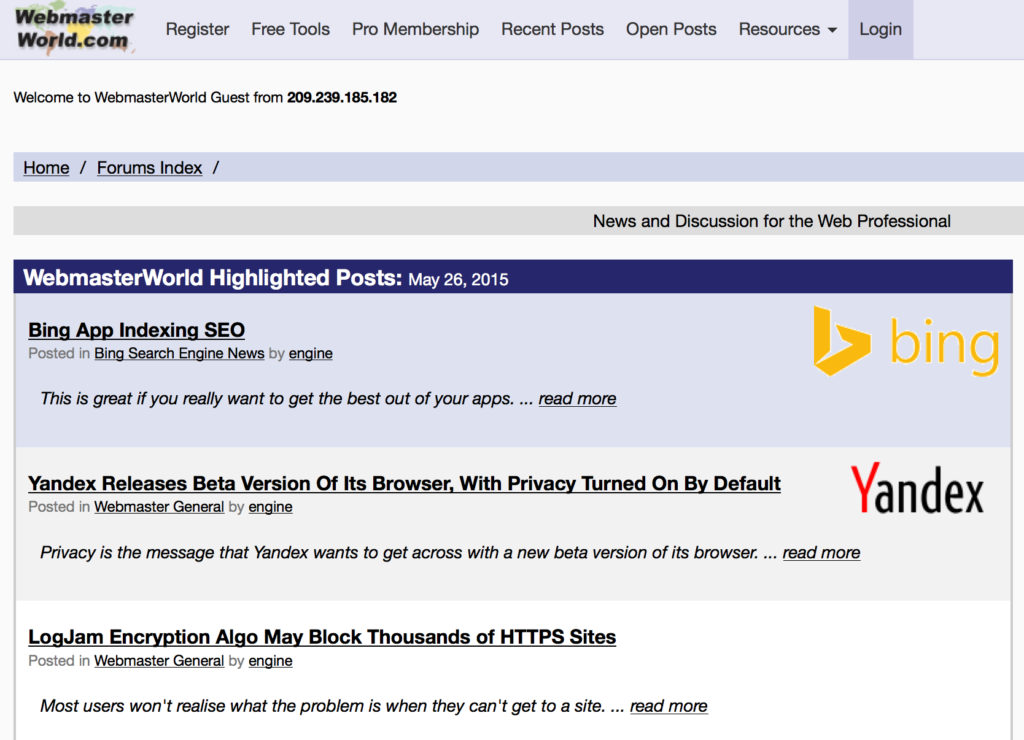Open the LogJam Encryption Algo post

click(x=322, y=637)
